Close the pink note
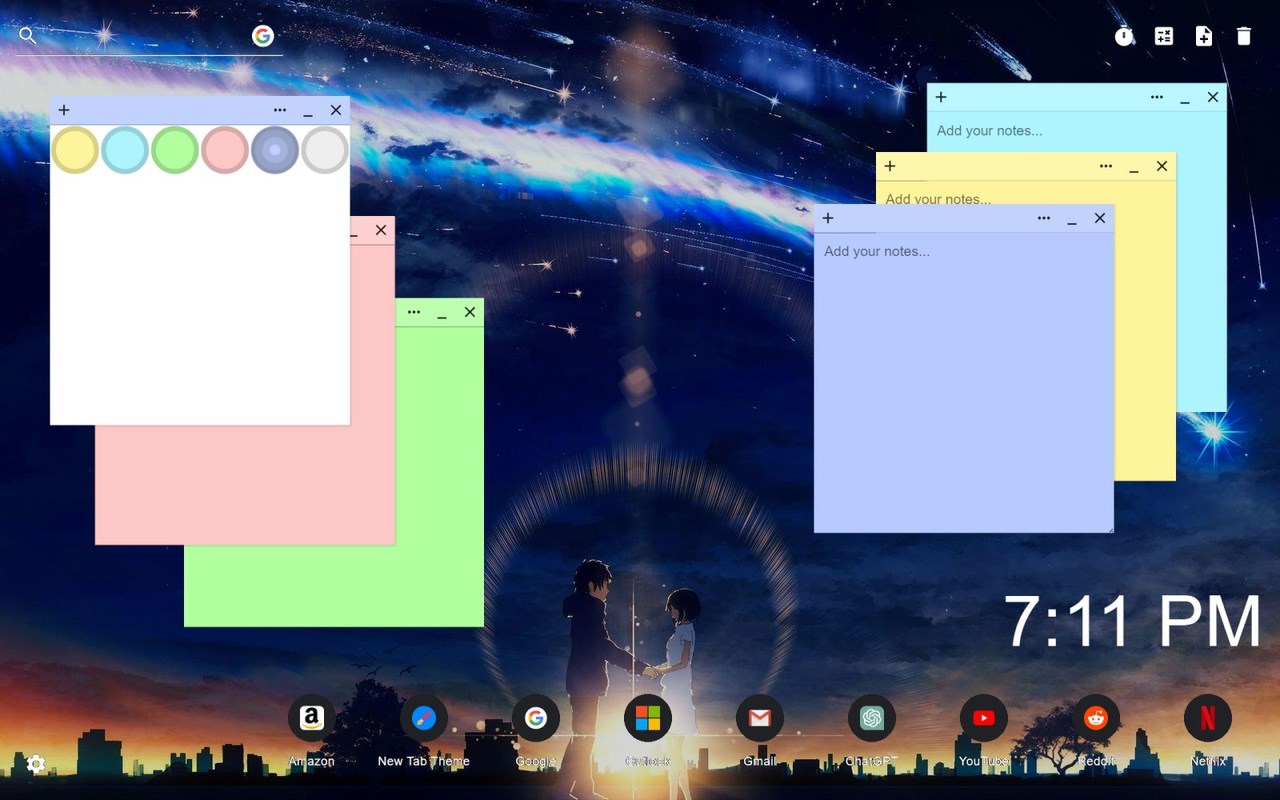The height and width of the screenshot is (800, 1280). click(x=381, y=230)
